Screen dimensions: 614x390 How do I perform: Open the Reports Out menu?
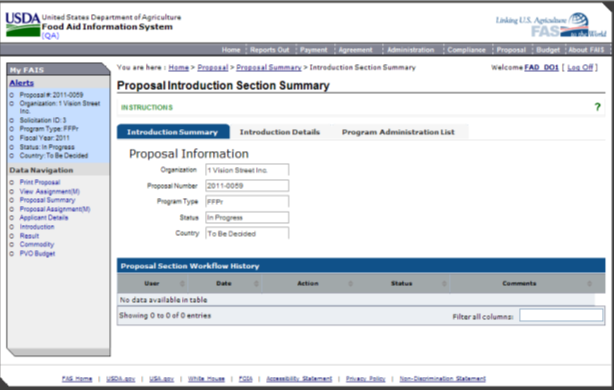point(270,50)
